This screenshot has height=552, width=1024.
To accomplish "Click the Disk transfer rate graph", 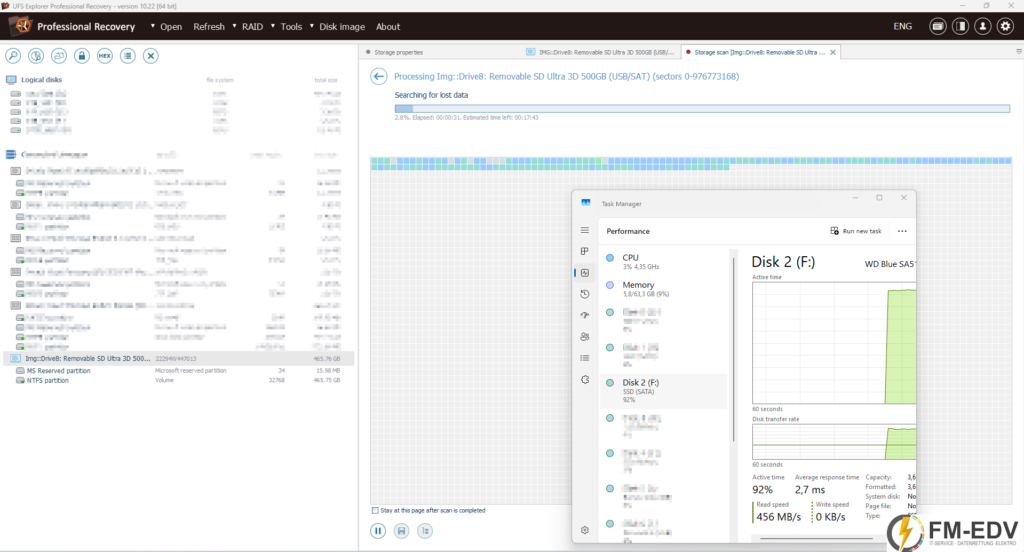I will coord(834,442).
